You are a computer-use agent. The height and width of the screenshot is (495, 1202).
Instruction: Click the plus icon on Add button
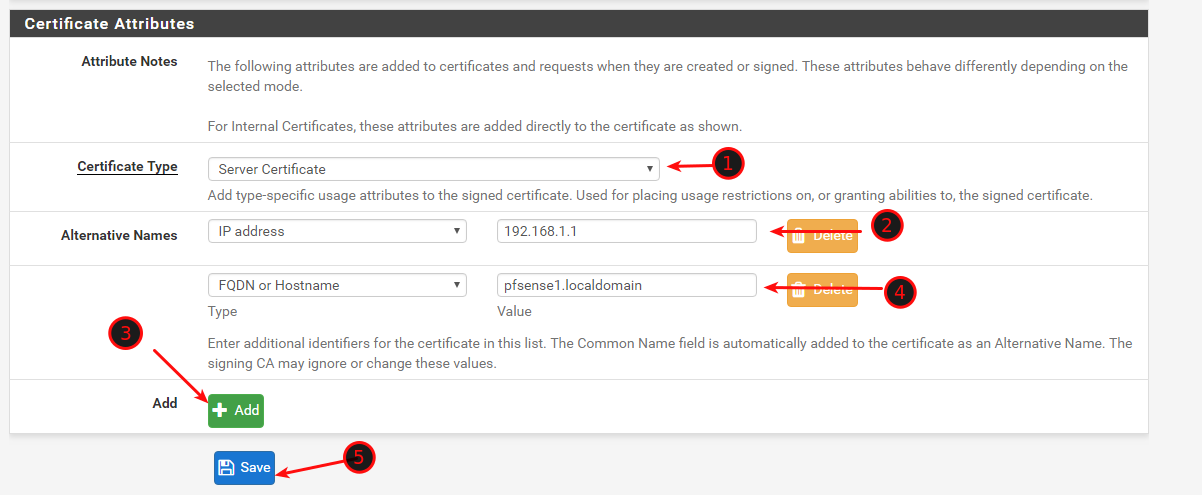coord(221,410)
